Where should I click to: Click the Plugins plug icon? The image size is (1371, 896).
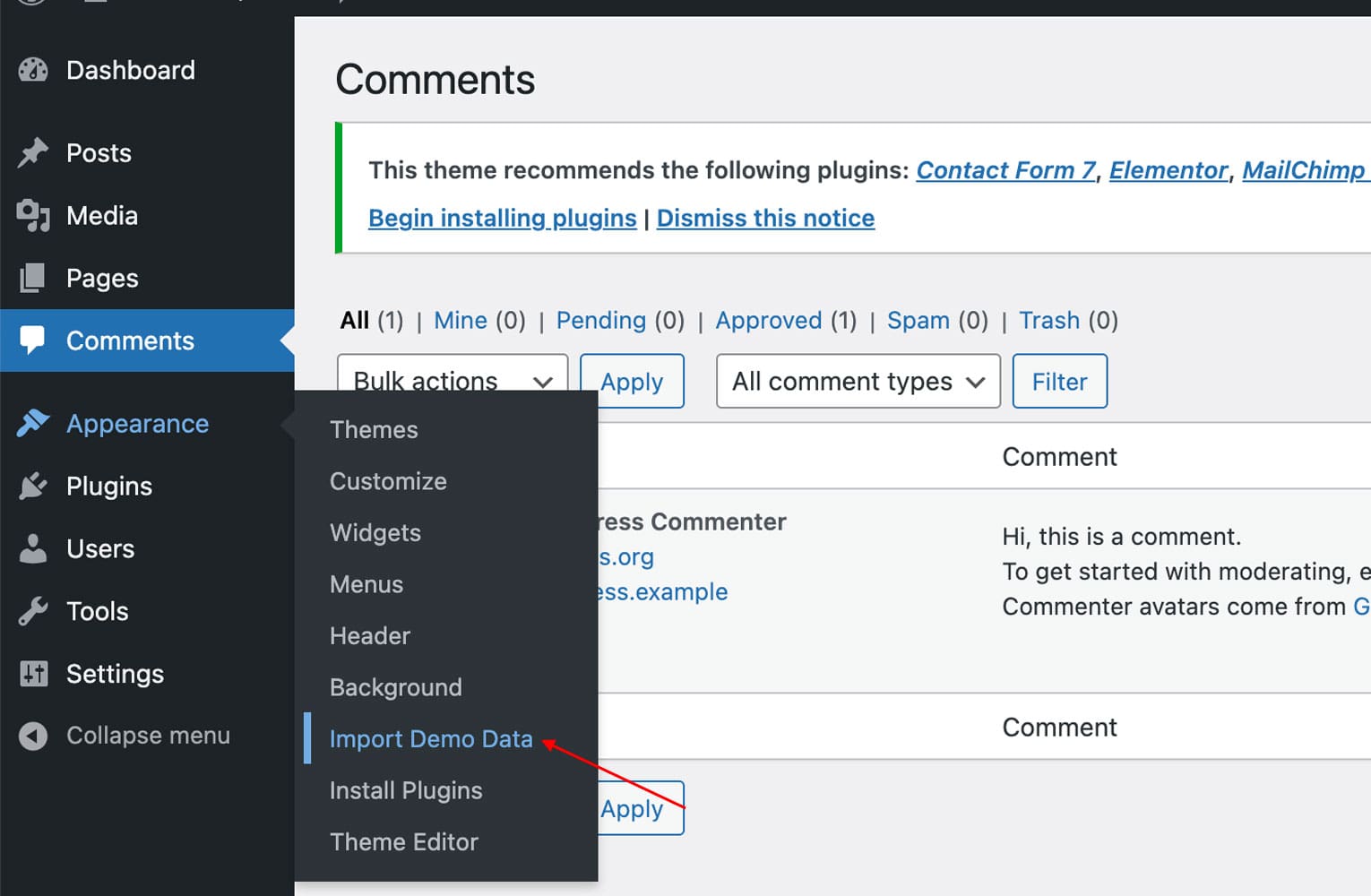(x=33, y=487)
